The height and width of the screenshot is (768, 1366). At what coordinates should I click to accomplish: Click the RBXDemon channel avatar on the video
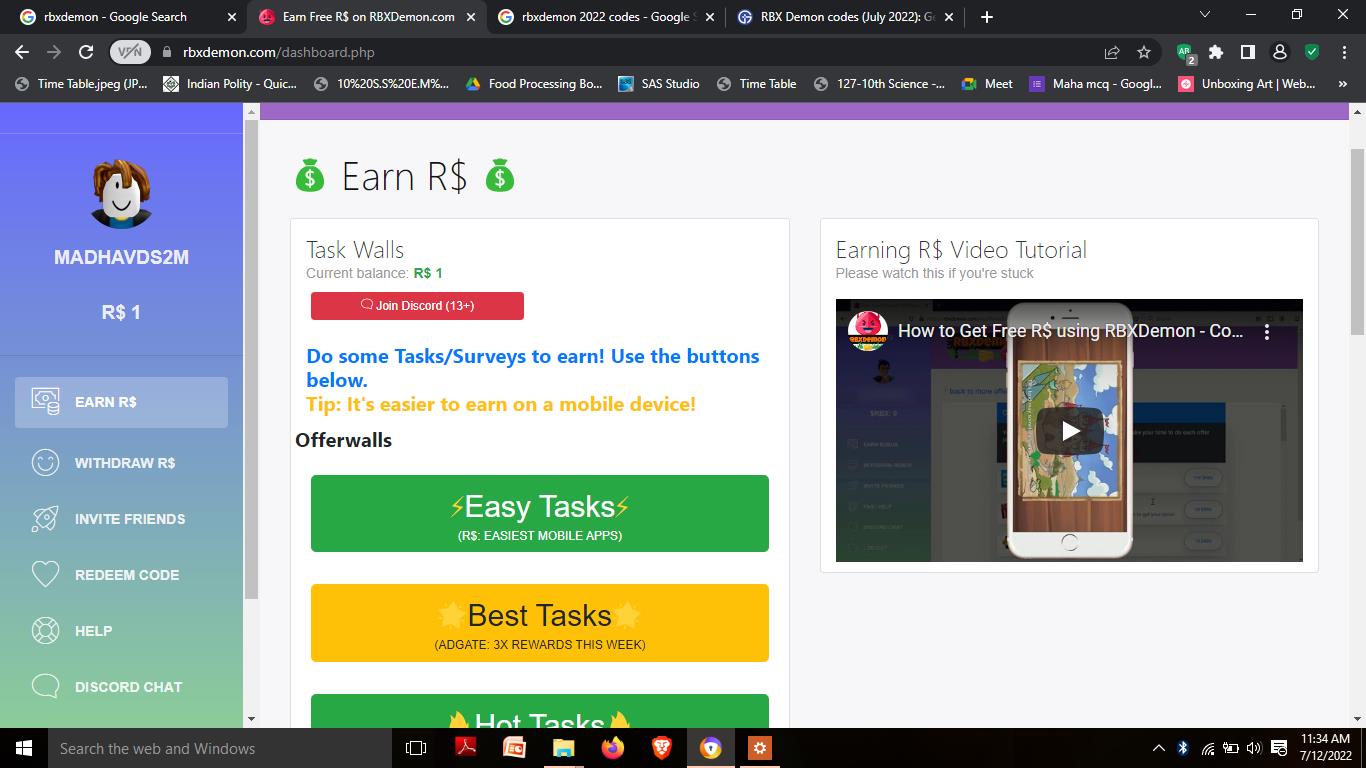tap(868, 330)
